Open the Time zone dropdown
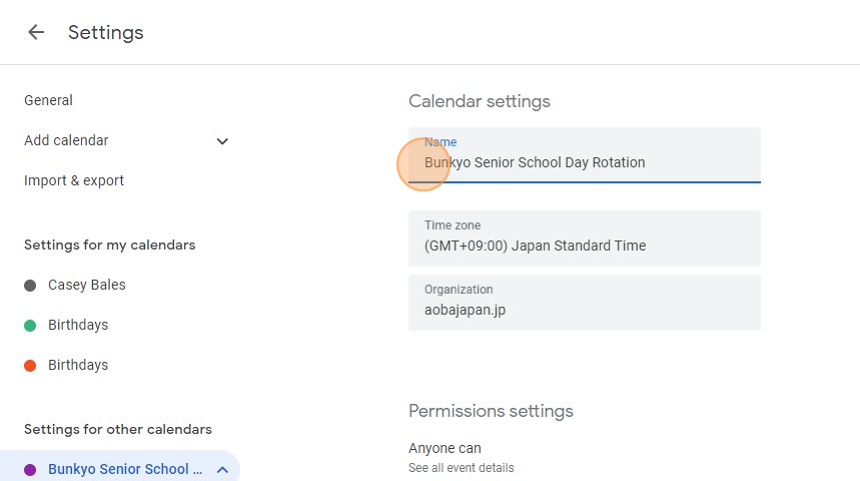Image resolution: width=860 pixels, height=481 pixels. coord(584,238)
